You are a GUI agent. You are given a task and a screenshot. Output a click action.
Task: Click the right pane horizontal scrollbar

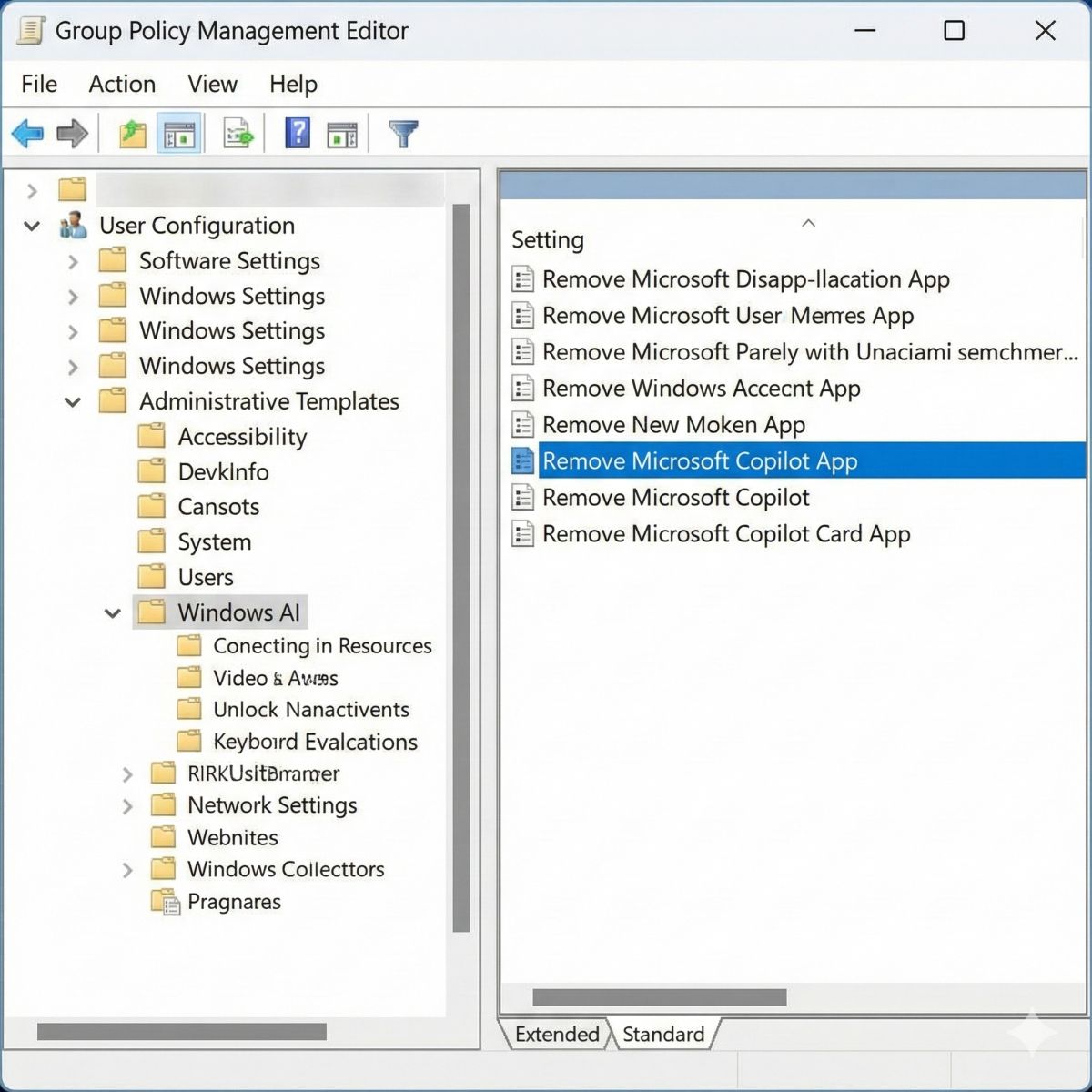[x=659, y=997]
